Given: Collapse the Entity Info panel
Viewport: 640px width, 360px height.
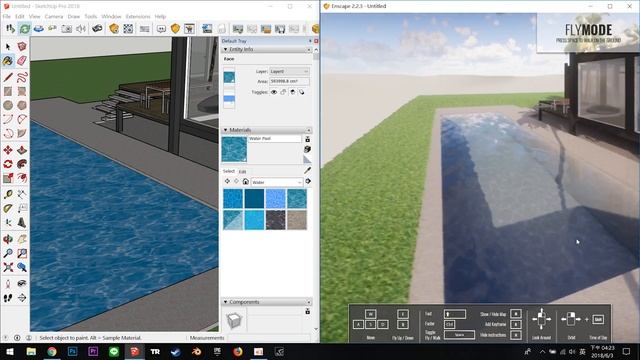Looking at the screenshot, I should [225, 49].
